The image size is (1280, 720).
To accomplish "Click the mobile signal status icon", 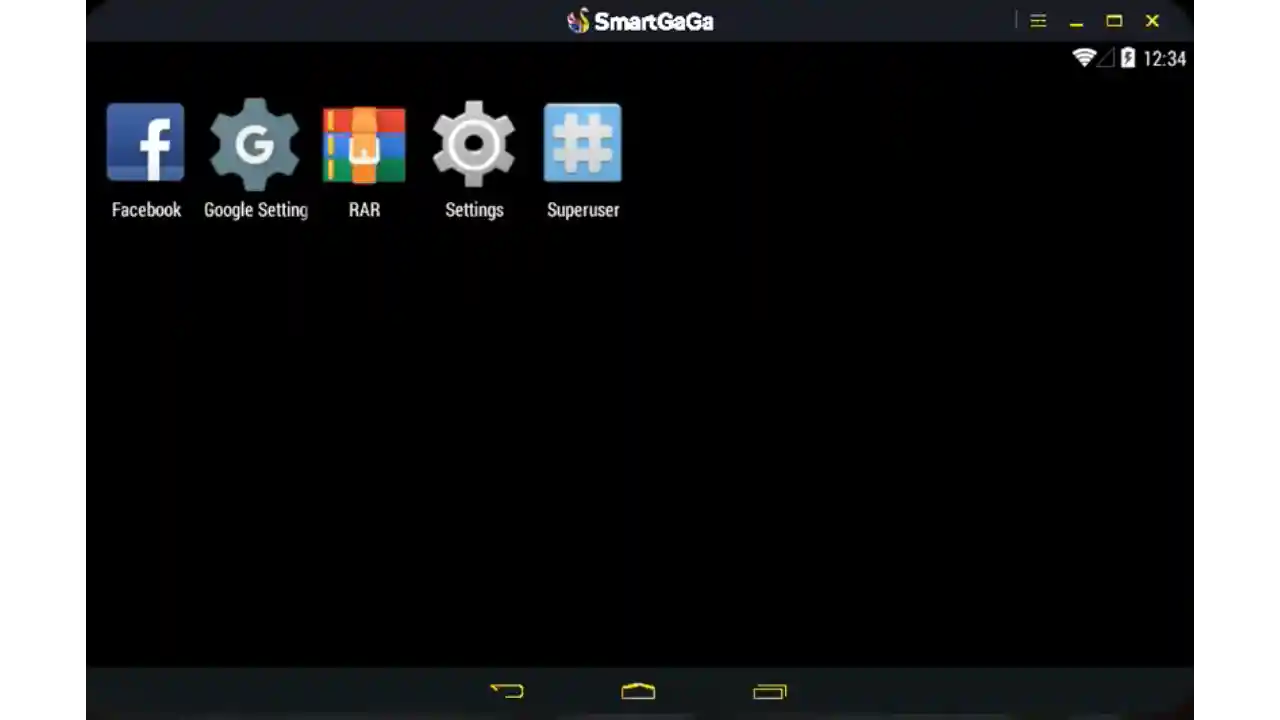I will [x=1106, y=58].
